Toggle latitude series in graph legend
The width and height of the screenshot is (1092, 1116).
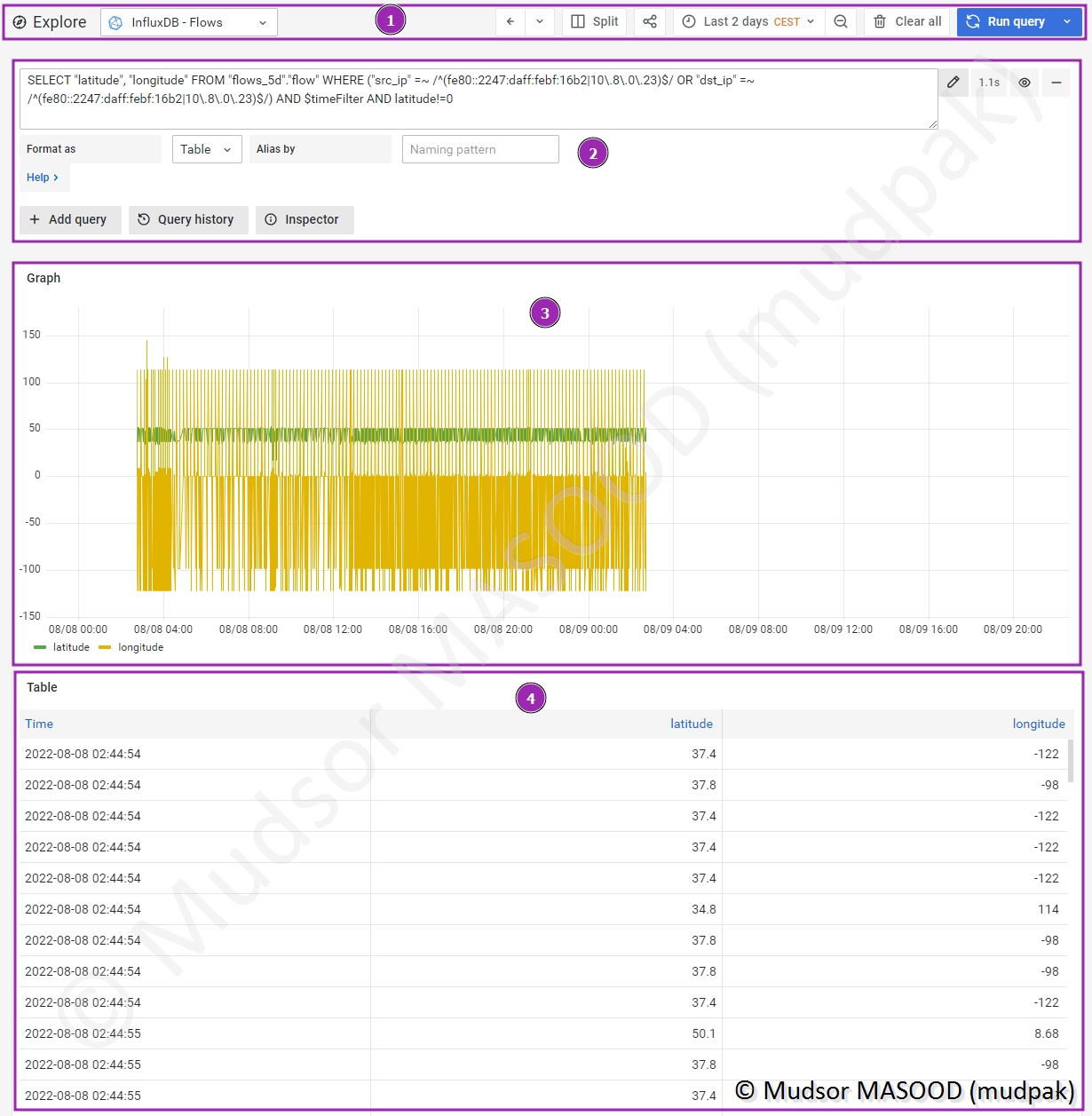point(70,647)
